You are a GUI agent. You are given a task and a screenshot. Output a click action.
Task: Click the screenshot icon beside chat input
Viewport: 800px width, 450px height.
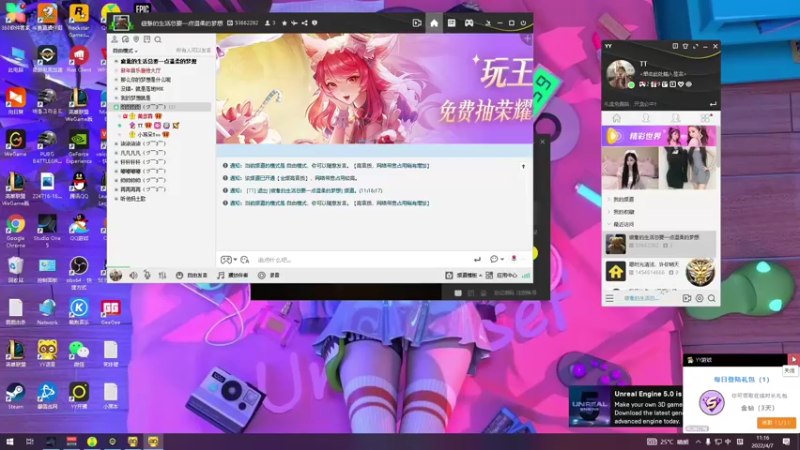(245, 260)
